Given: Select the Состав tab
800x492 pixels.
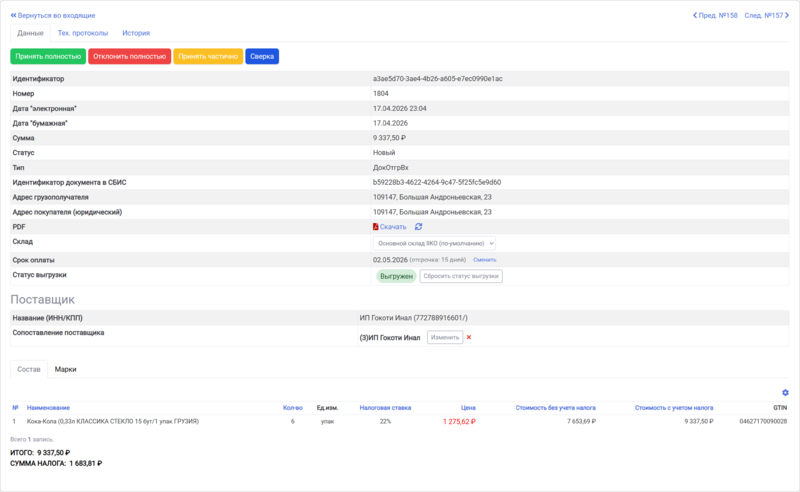Looking at the screenshot, I should [29, 369].
